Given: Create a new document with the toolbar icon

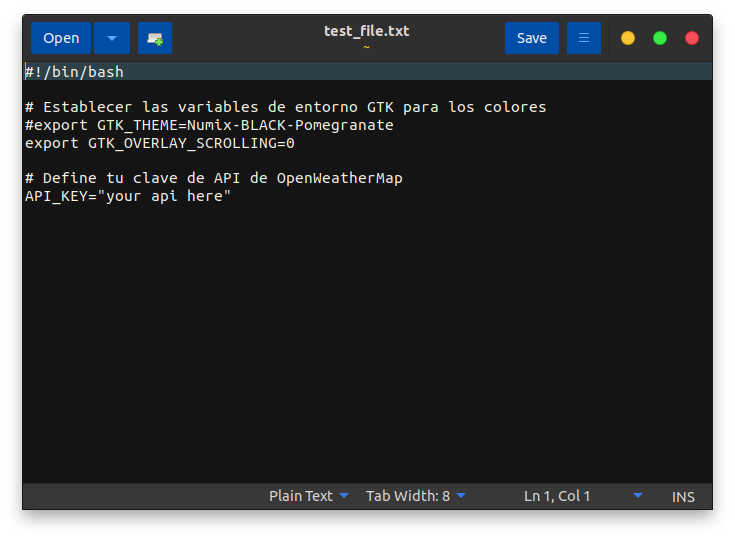Looking at the screenshot, I should point(155,38).
